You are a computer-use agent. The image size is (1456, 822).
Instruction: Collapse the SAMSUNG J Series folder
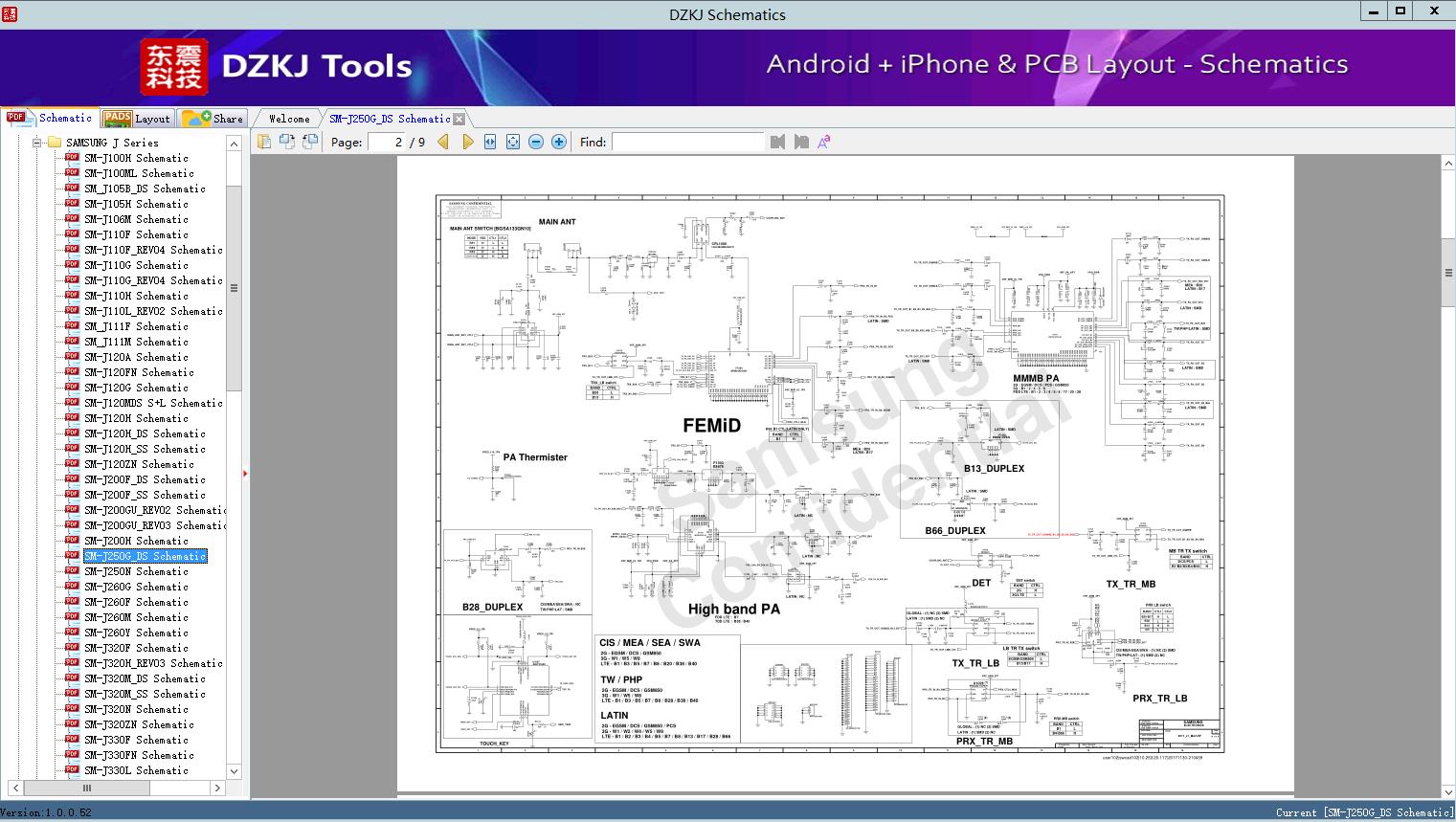[x=37, y=143]
